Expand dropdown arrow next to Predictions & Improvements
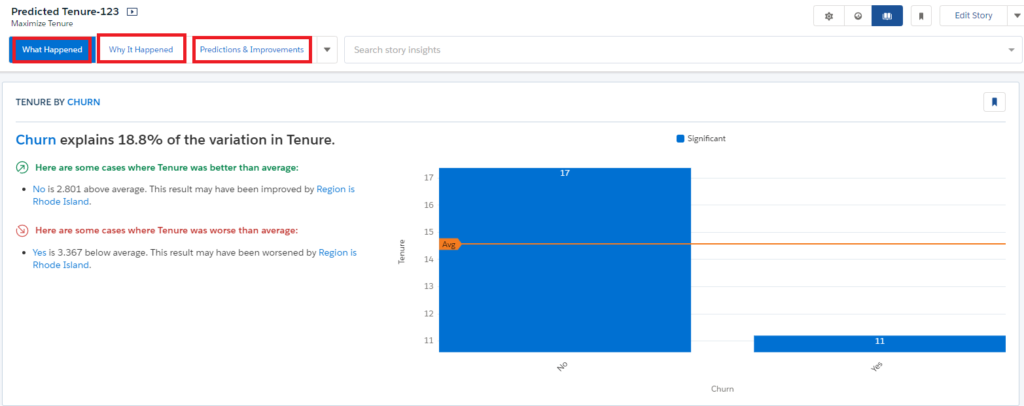This screenshot has height=406, width=1024. 327,50
